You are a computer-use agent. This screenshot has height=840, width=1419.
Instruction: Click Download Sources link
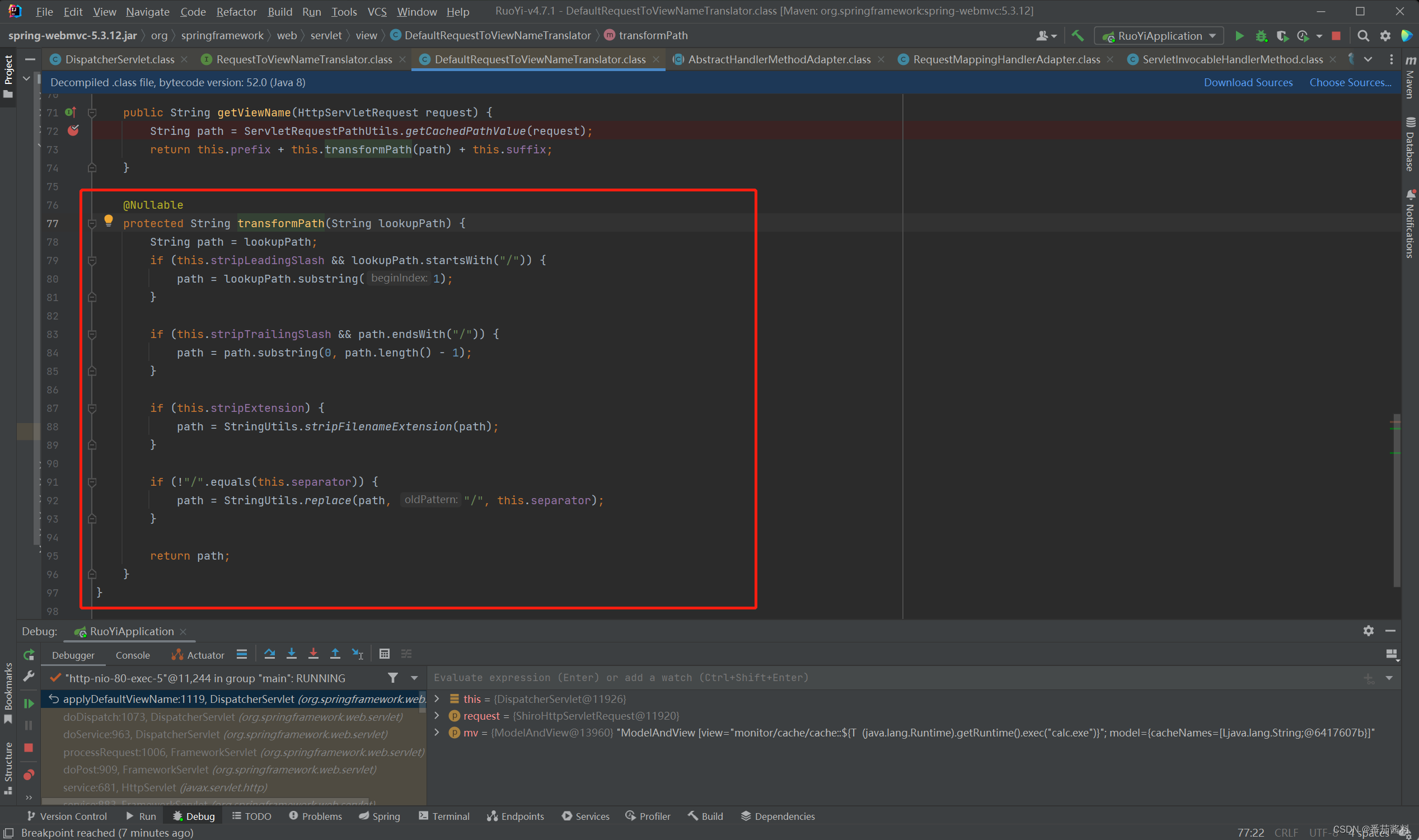coord(1248,83)
